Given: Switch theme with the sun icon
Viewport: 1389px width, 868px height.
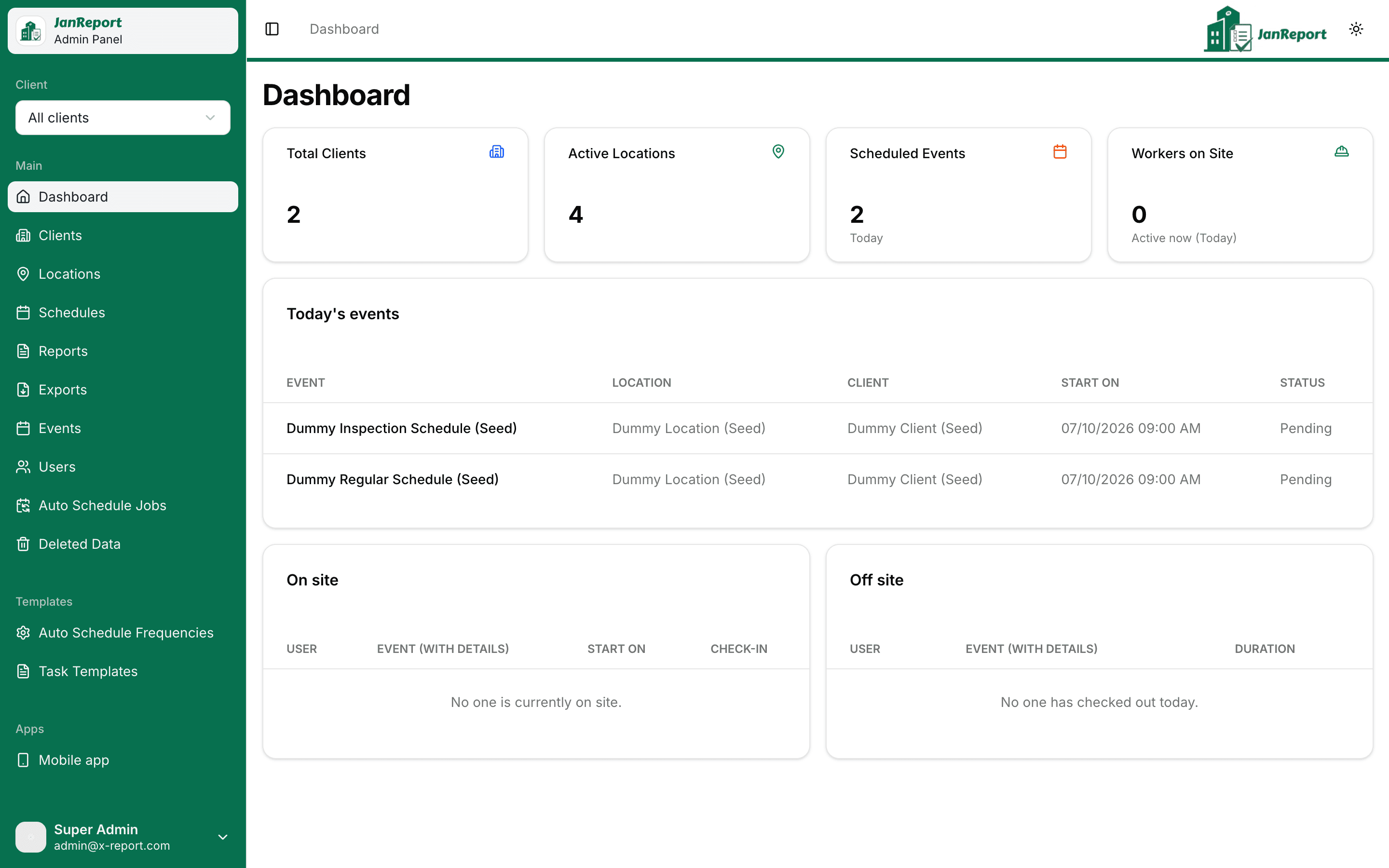Looking at the screenshot, I should coord(1356,29).
